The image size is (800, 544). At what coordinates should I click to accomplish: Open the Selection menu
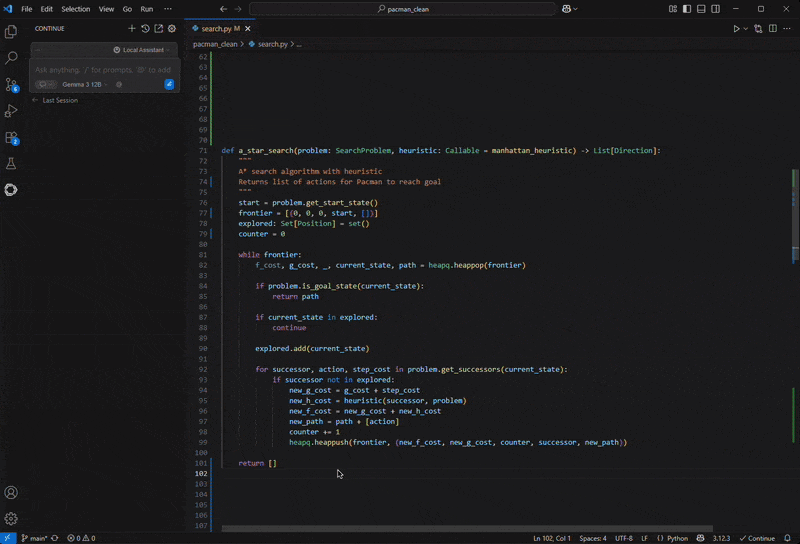click(76, 9)
